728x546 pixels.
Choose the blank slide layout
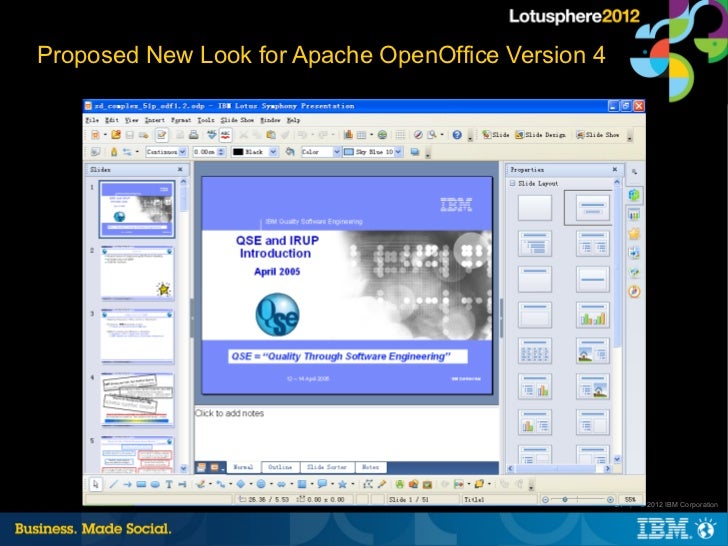tap(535, 208)
